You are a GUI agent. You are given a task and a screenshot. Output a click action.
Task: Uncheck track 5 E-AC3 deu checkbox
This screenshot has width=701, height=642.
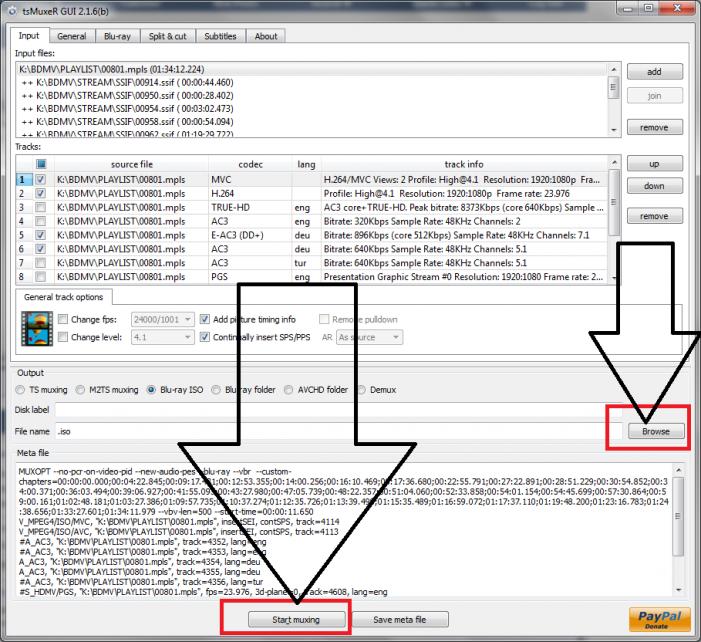[41, 235]
